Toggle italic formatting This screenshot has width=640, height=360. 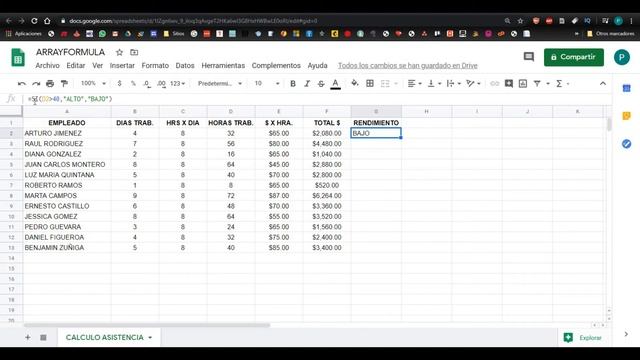click(x=307, y=84)
